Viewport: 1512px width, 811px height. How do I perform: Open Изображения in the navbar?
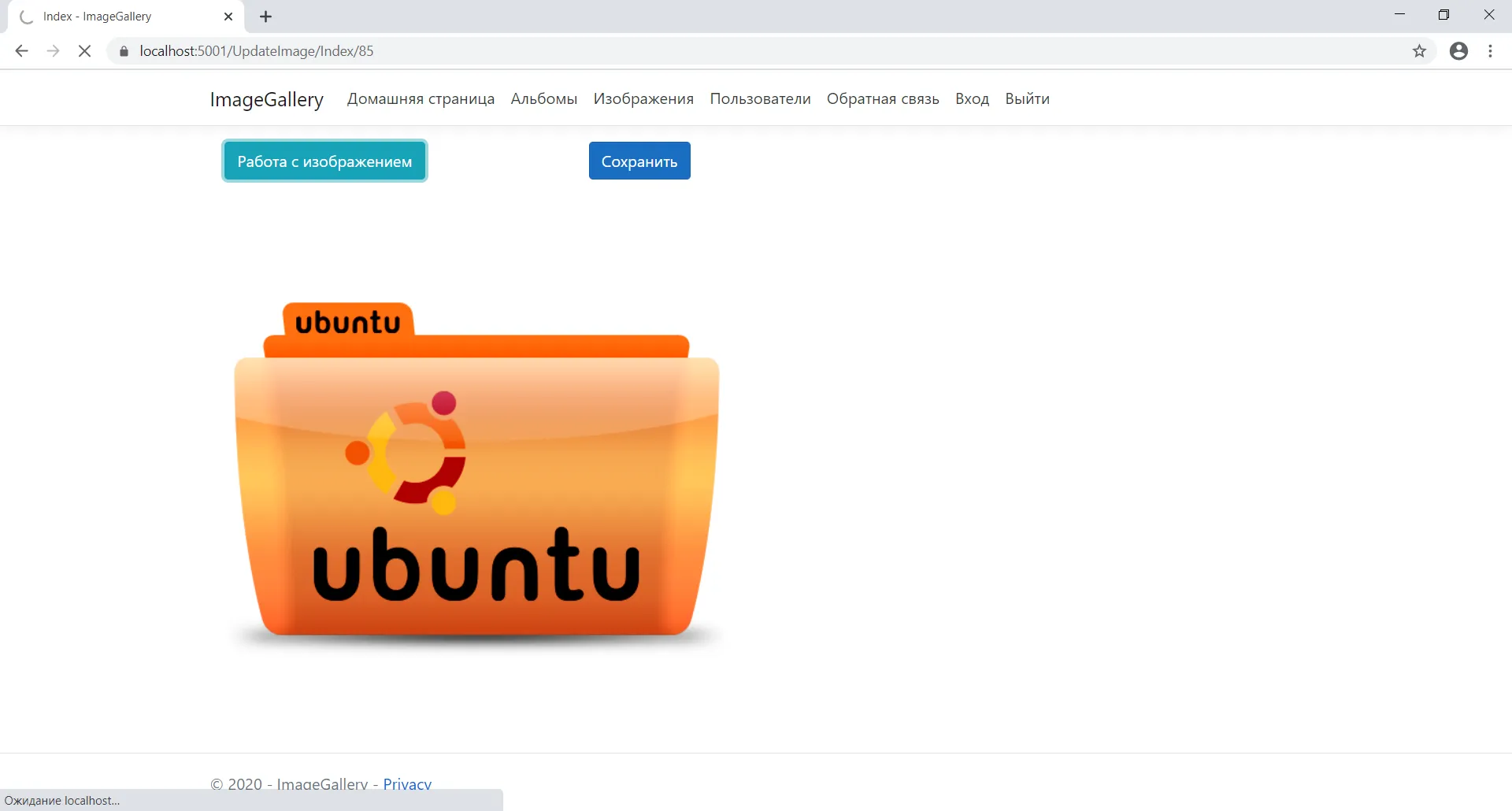643,99
